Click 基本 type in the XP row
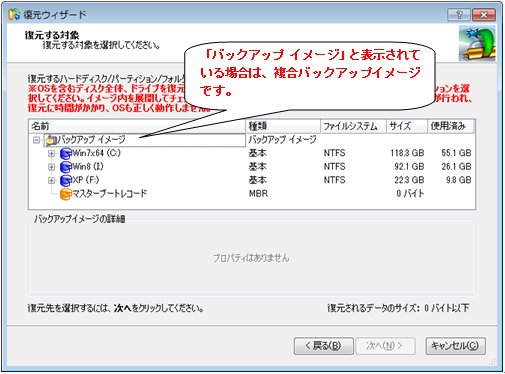The width and height of the screenshot is (505, 374). pyautogui.click(x=258, y=180)
